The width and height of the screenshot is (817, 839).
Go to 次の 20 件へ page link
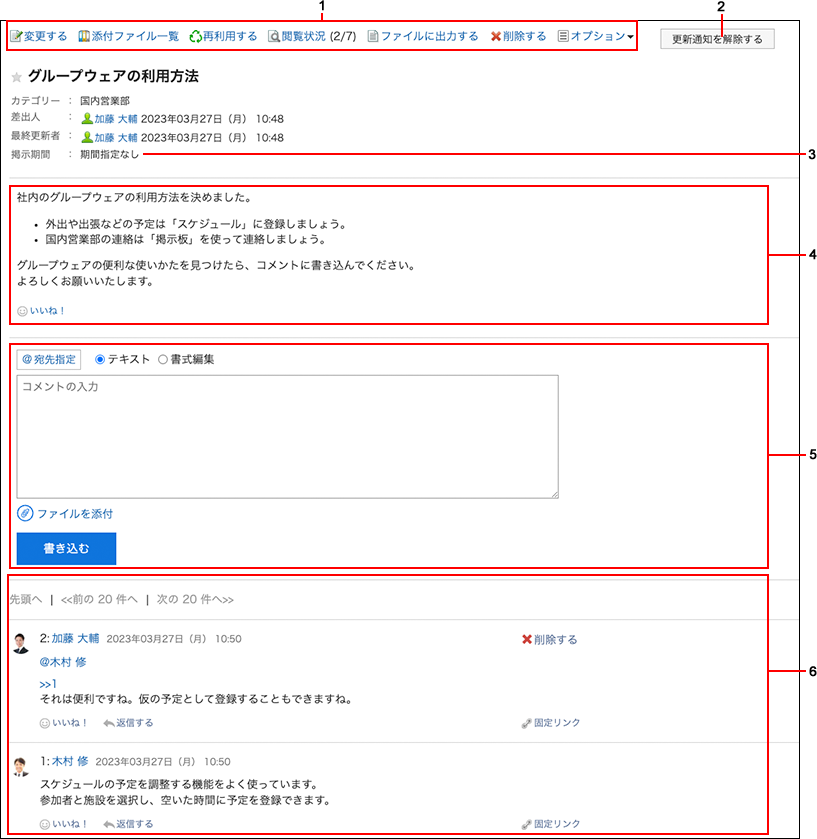[x=194, y=600]
